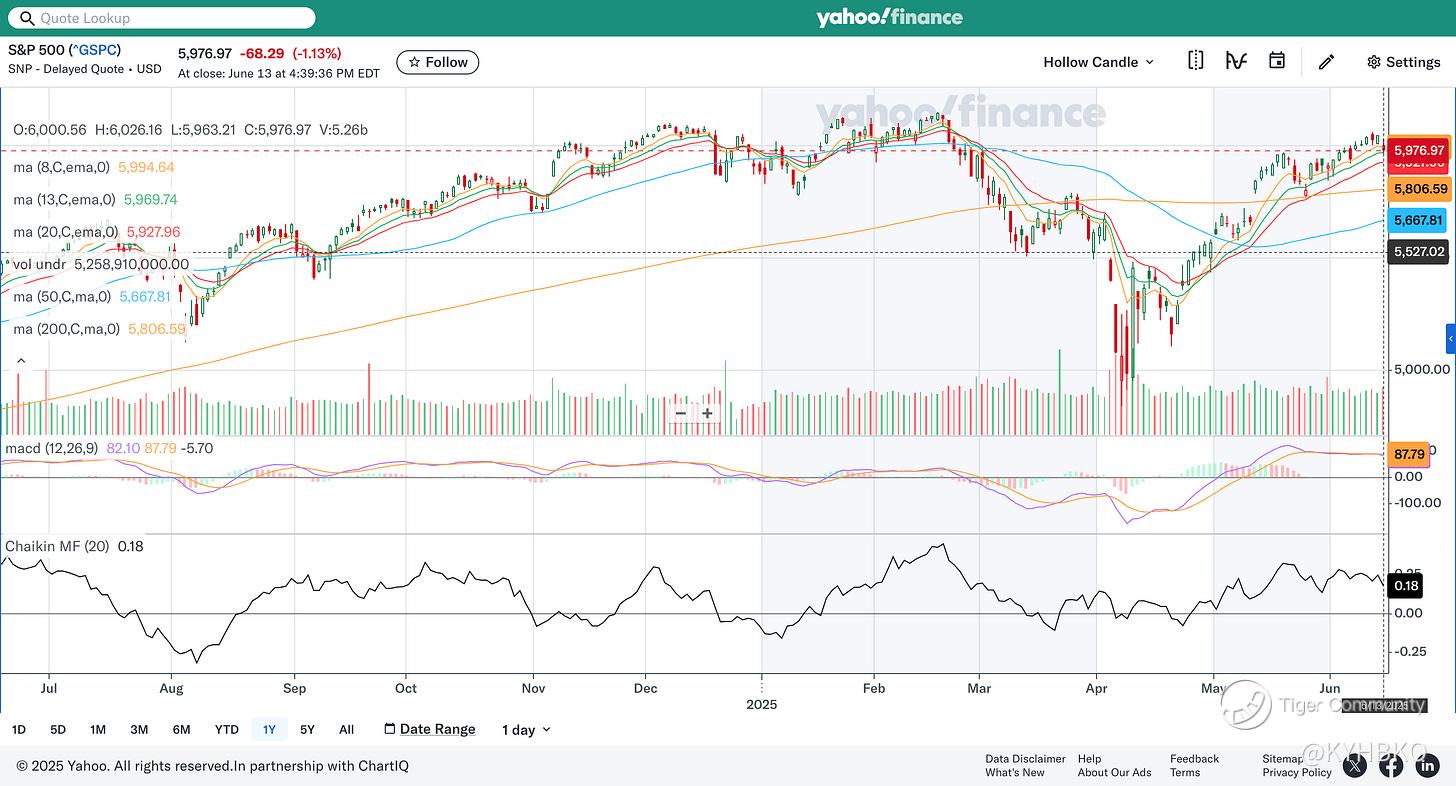Open chart Settings
Viewport: 1456px width, 786px height.
click(x=1403, y=62)
